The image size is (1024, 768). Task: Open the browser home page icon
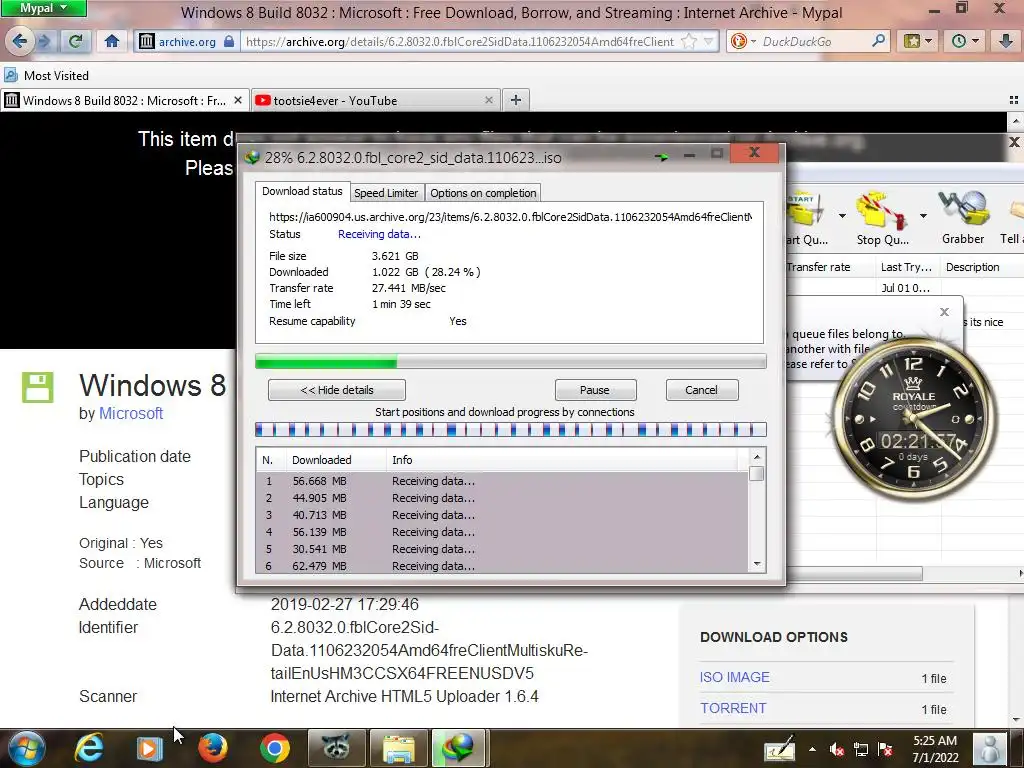pyautogui.click(x=112, y=42)
